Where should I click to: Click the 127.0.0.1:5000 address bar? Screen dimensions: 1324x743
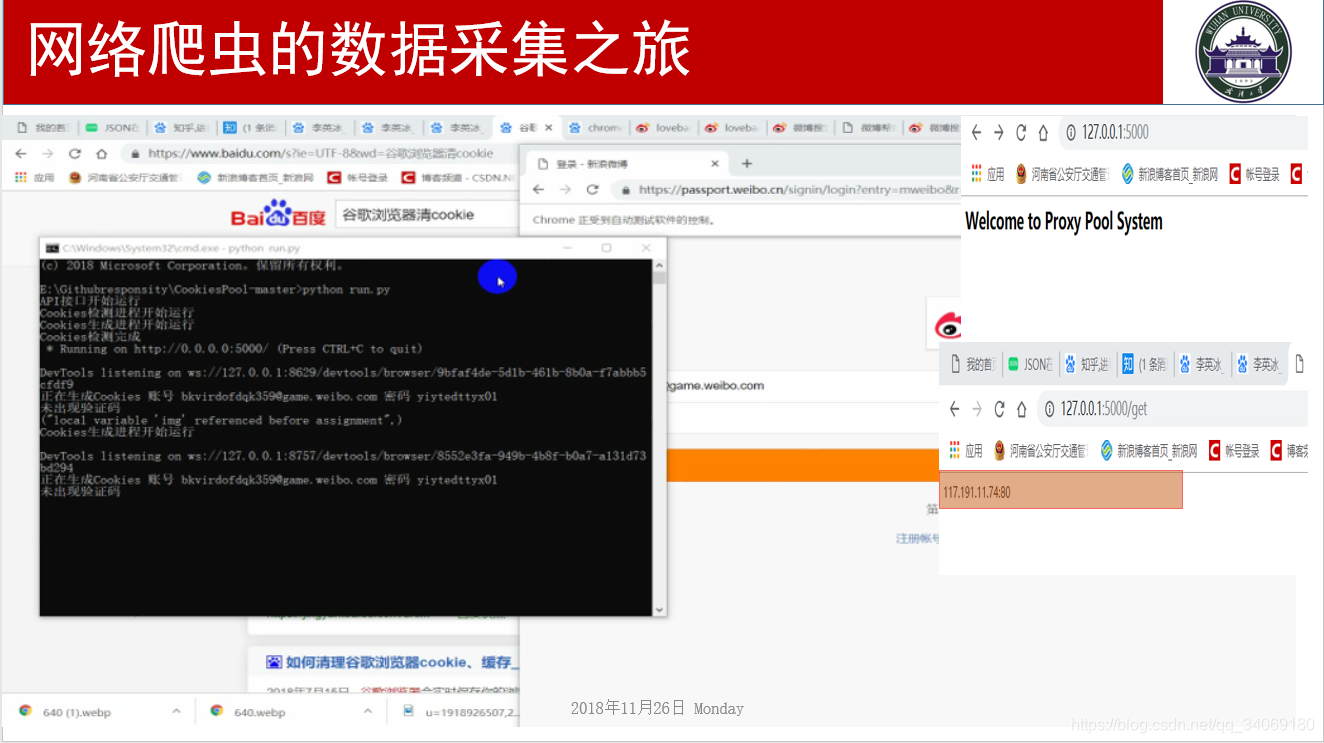(1182, 132)
